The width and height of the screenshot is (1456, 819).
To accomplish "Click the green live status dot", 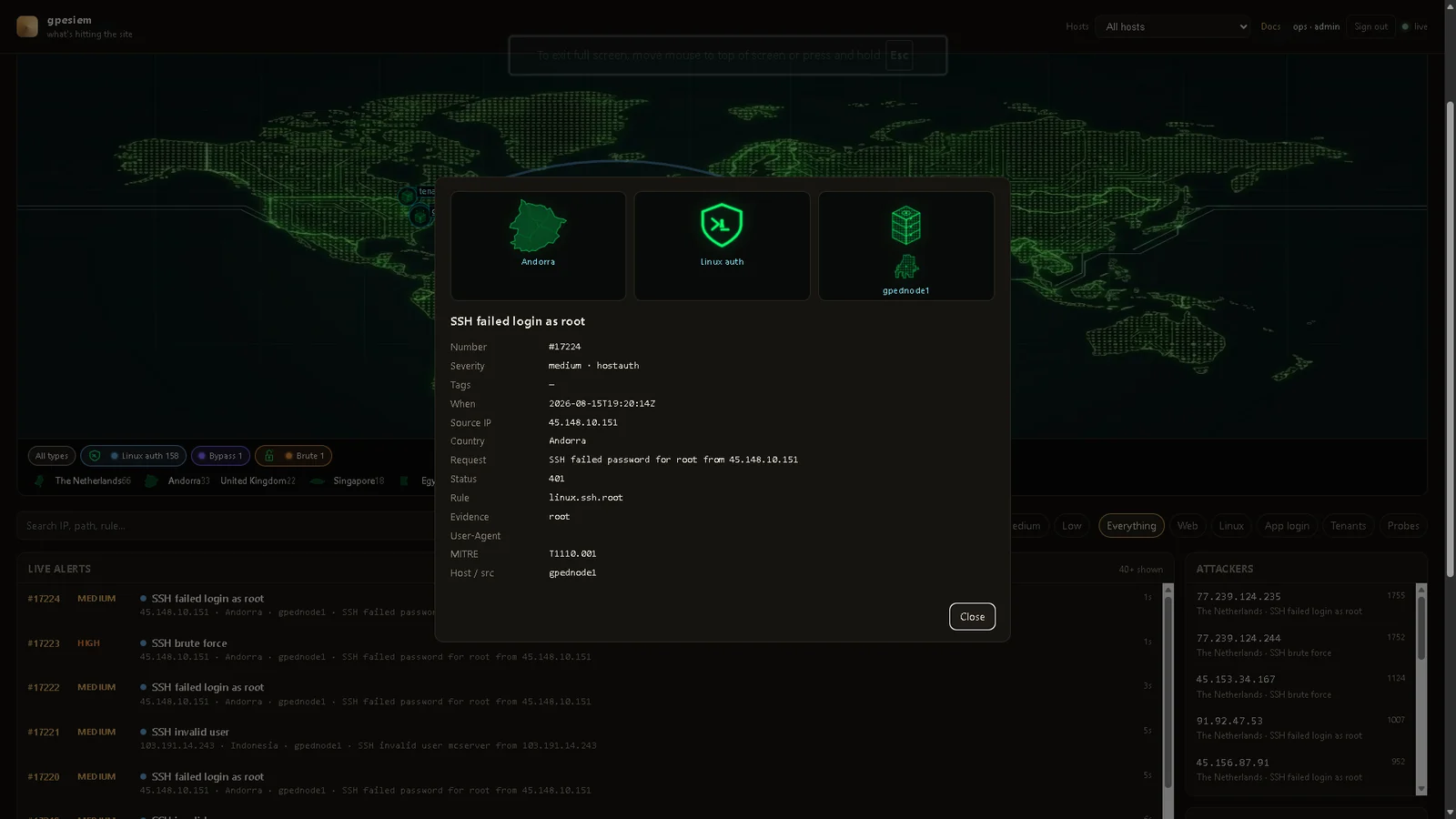I will tap(1405, 26).
